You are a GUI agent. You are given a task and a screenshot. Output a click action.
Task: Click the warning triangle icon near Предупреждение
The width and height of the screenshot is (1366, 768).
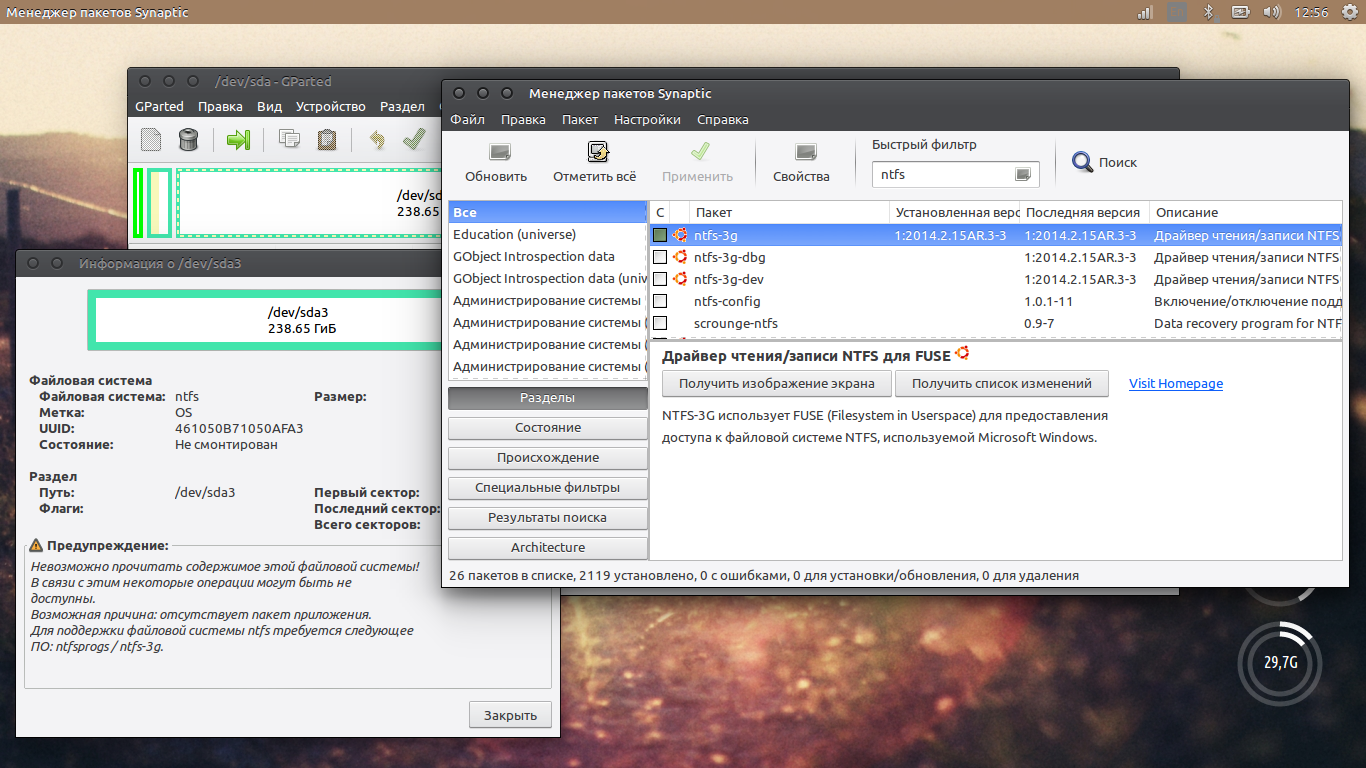[36, 545]
